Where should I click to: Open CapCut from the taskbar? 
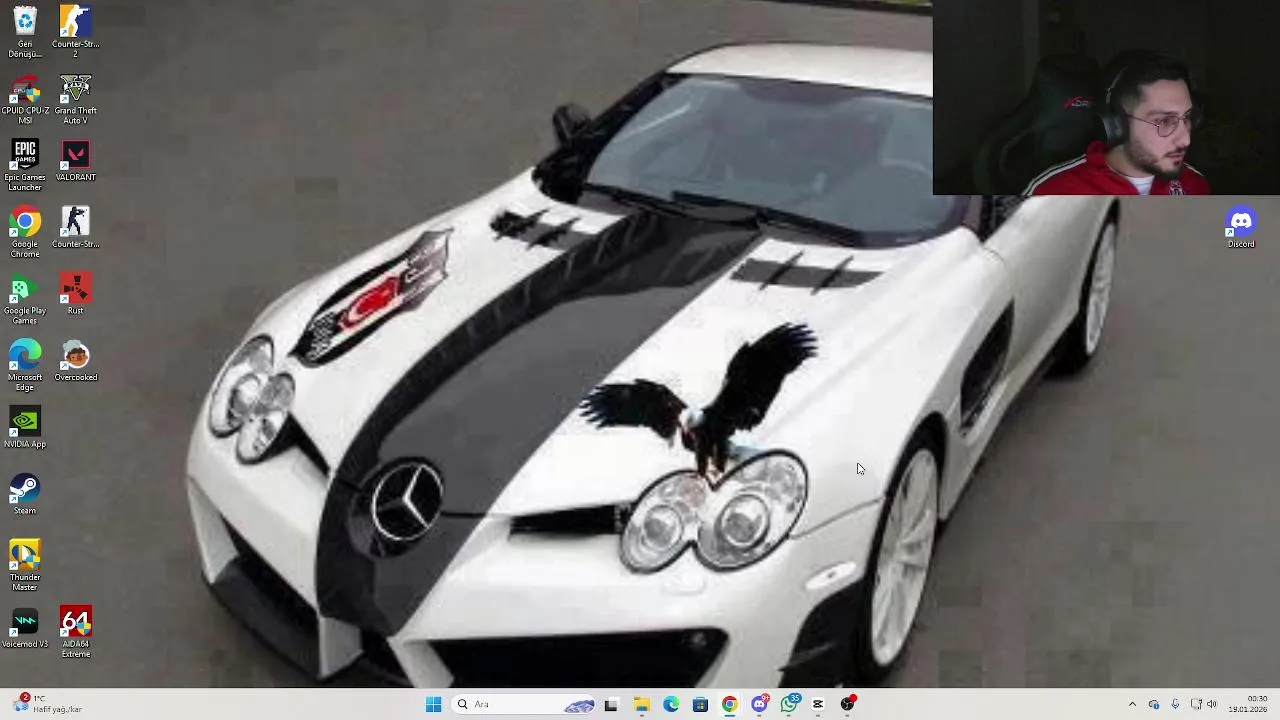(x=818, y=704)
